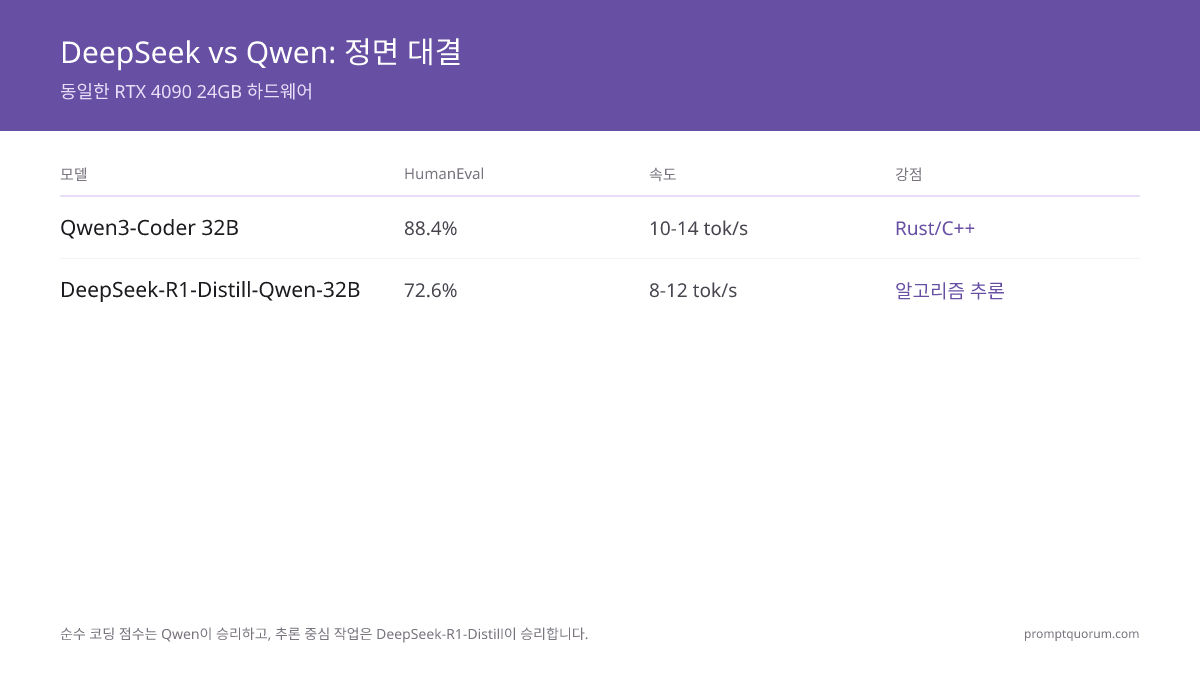The width and height of the screenshot is (1200, 675).
Task: Click the 'DeepSeek-R1-Distill-Qwen-32B' model name
Action: [210, 290]
